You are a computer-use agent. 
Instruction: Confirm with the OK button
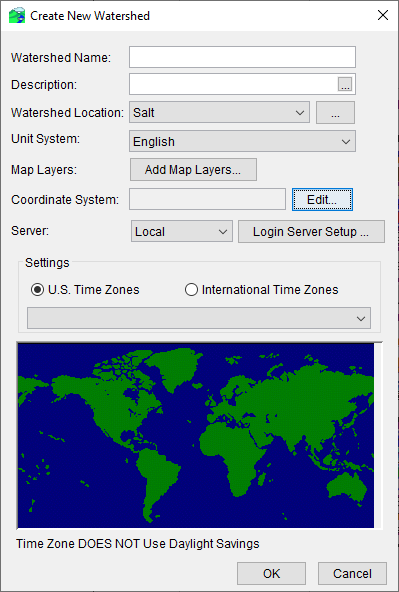tap(271, 574)
